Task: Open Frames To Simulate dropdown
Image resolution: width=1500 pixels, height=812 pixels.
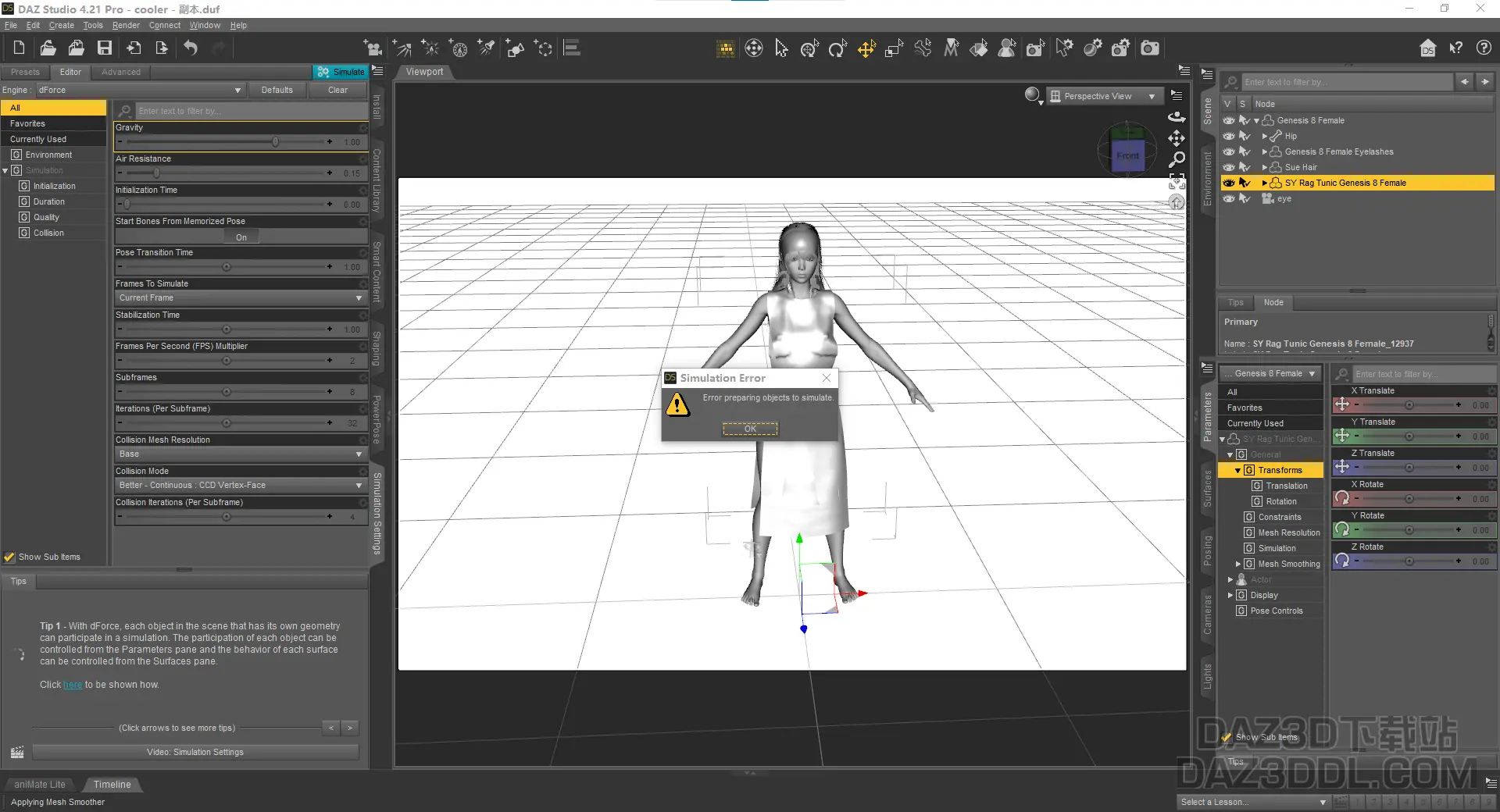Action: click(x=241, y=297)
